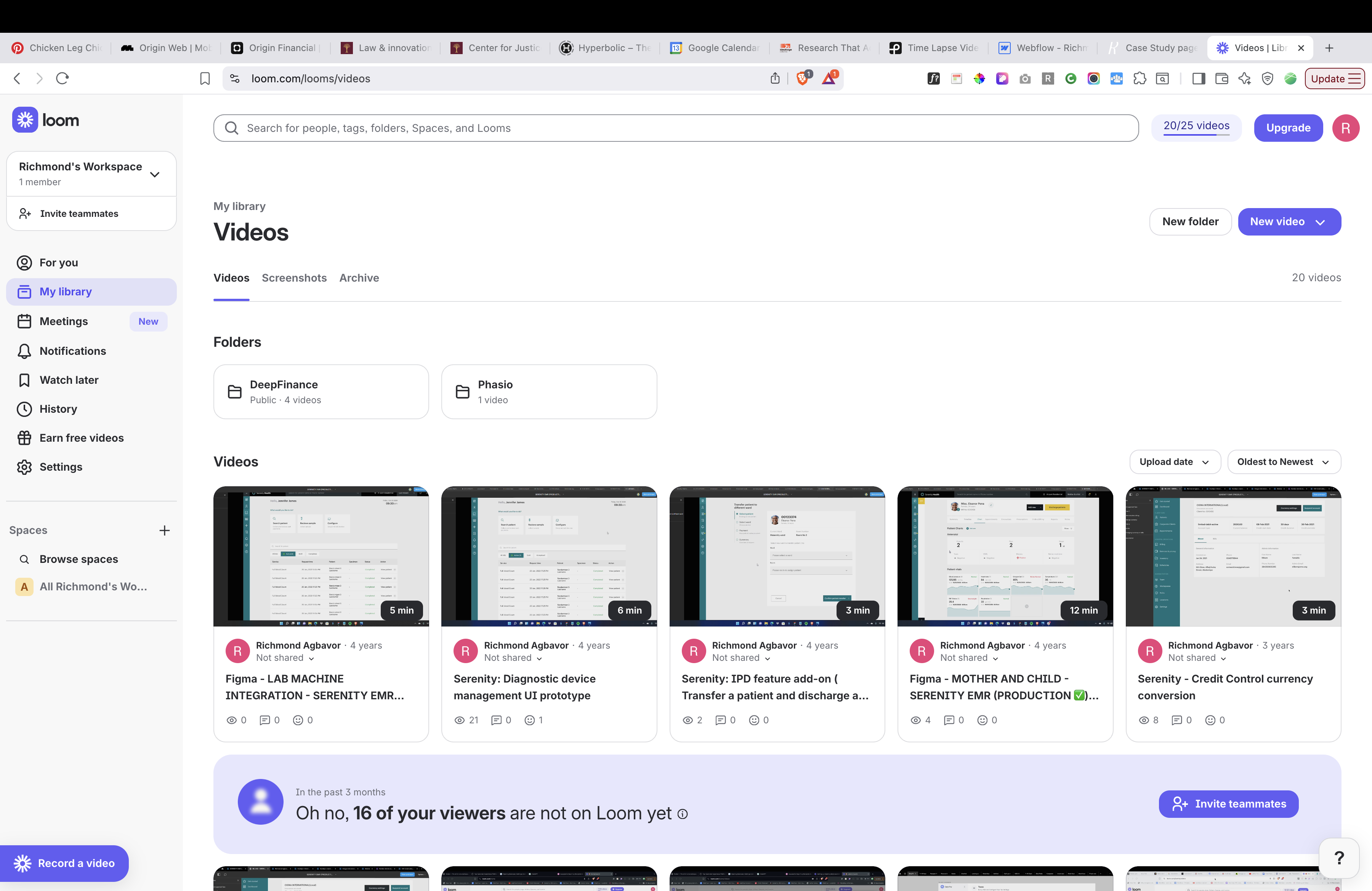Open Watch later bookmark item

coord(24,380)
